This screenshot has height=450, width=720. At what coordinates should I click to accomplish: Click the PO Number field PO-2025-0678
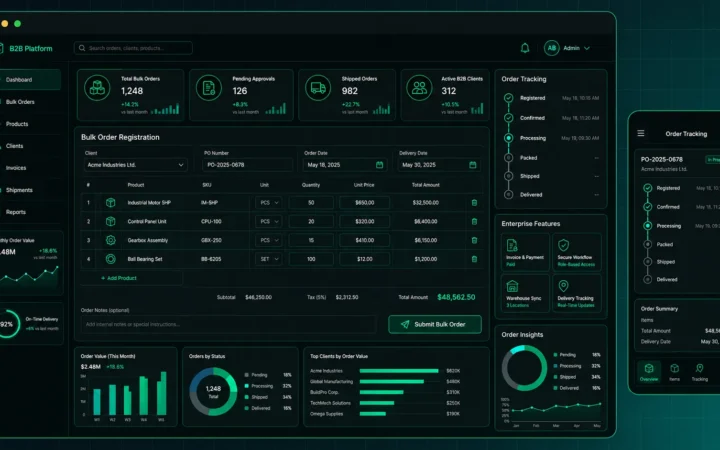[x=248, y=165]
